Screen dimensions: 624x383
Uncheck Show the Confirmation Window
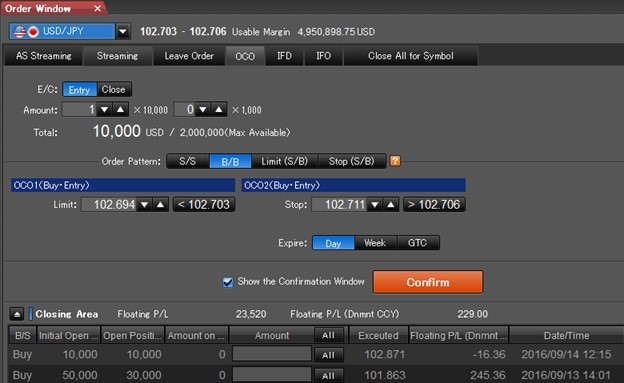coord(228,282)
